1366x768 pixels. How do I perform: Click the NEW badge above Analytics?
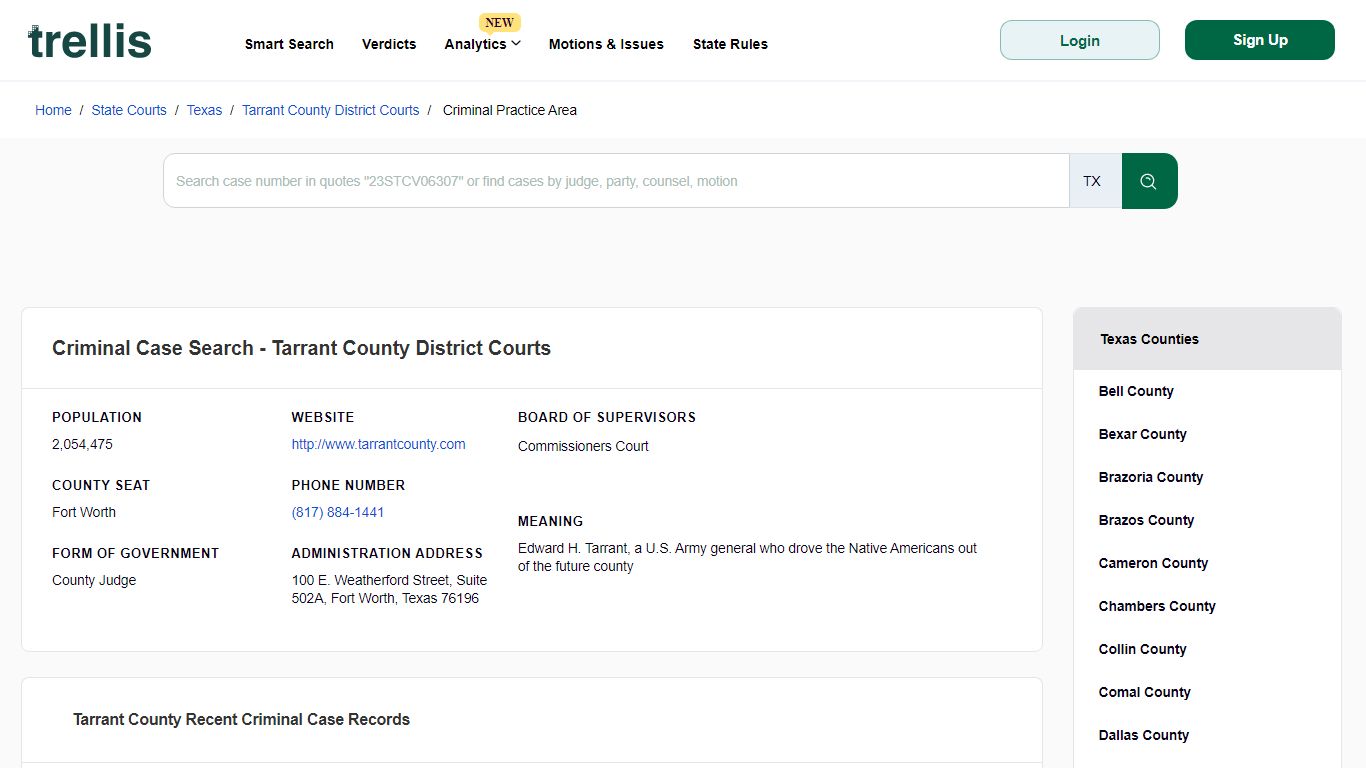(x=499, y=22)
